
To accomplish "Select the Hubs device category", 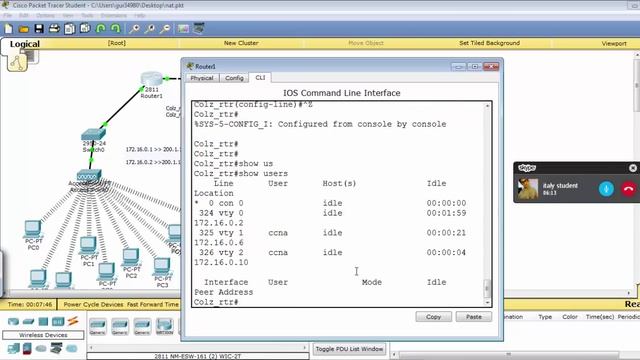I will click(x=43, y=322).
